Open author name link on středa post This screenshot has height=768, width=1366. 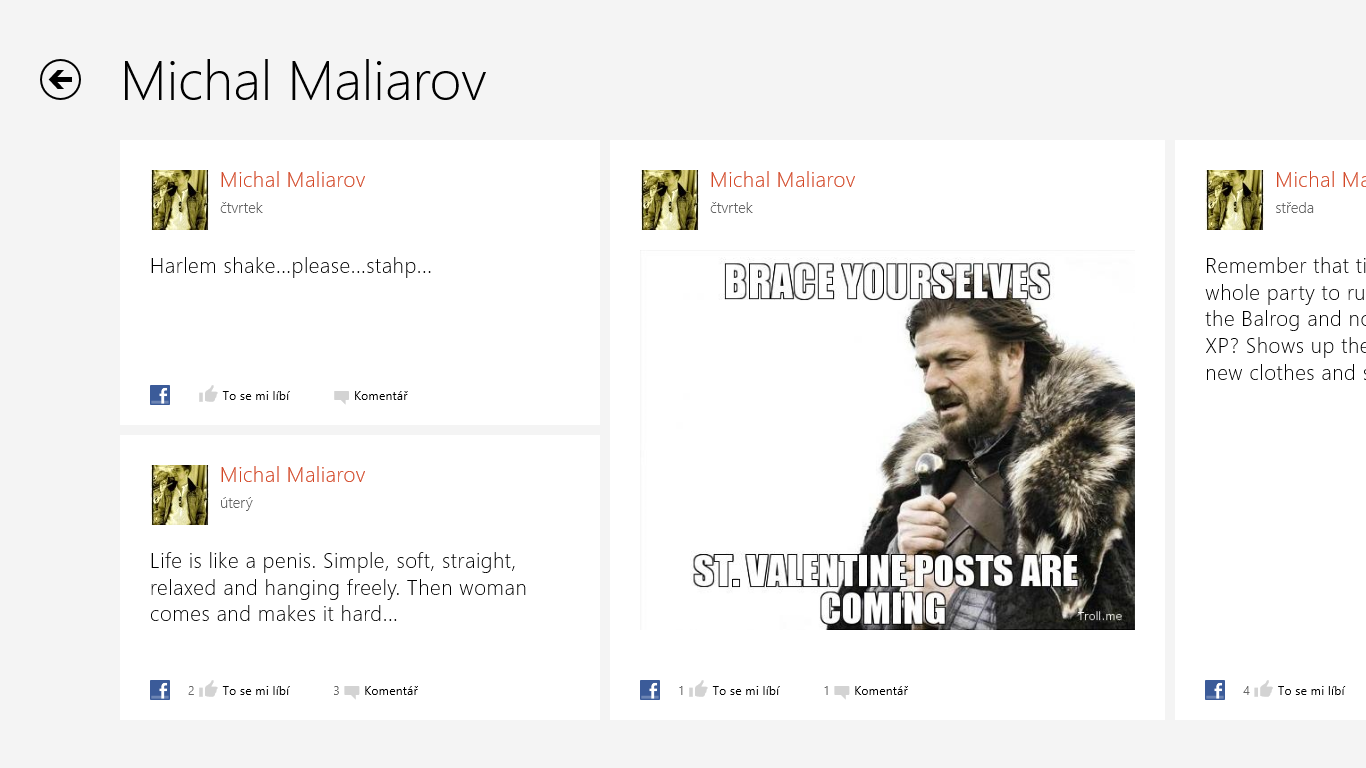click(1320, 180)
